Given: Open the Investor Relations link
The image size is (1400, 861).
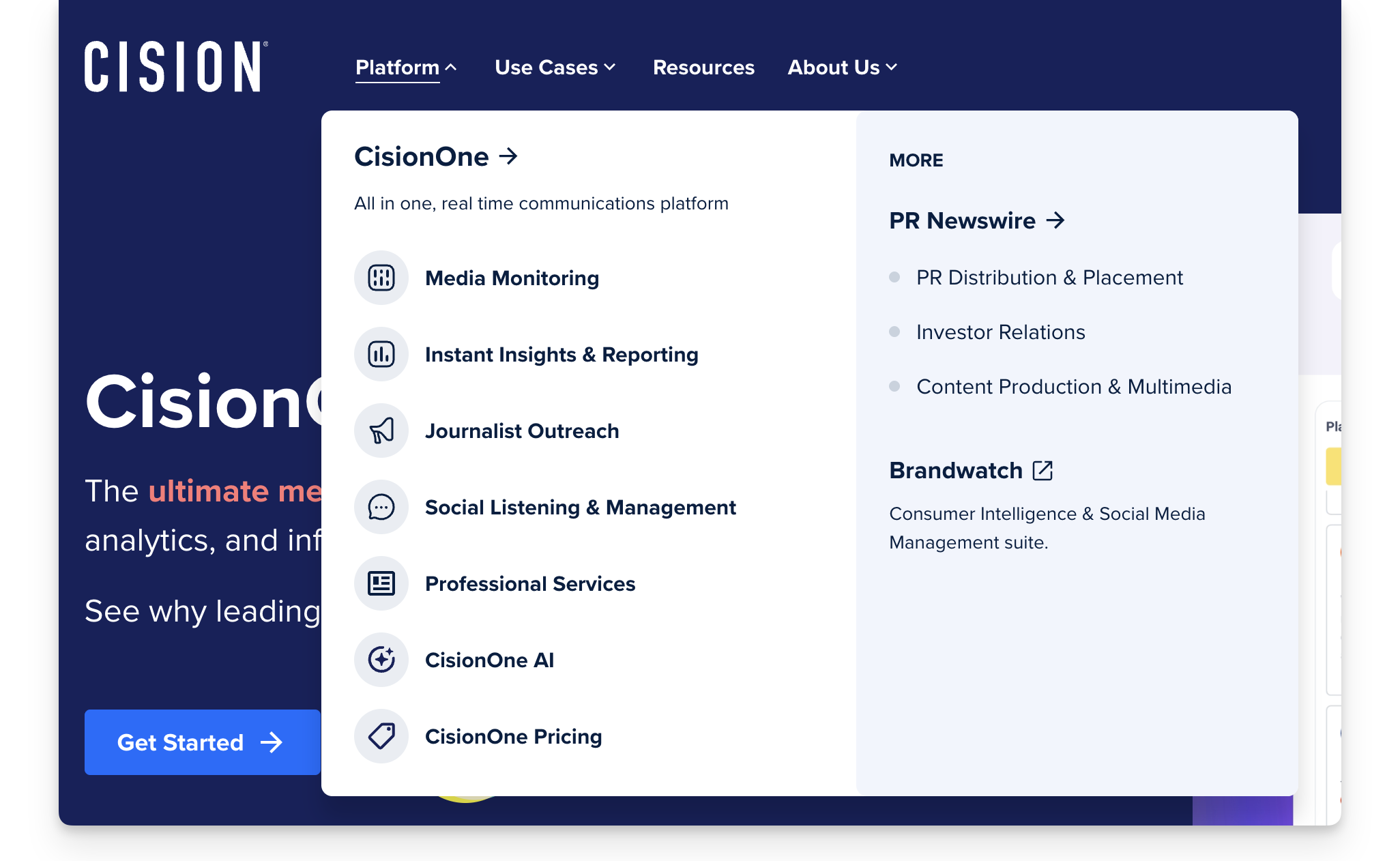Looking at the screenshot, I should tap(1000, 332).
